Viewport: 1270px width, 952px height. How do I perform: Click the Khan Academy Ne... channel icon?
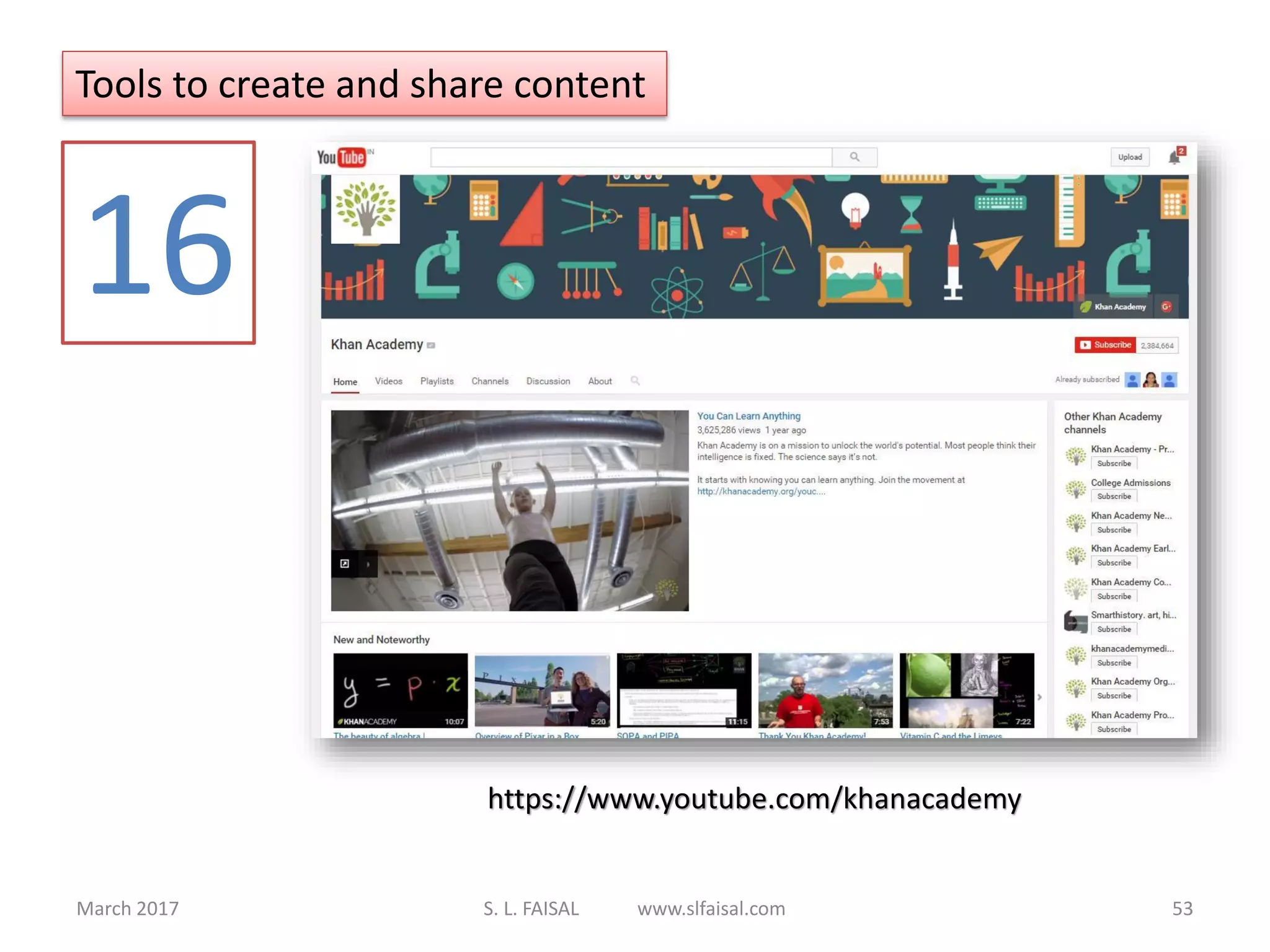coord(1075,522)
